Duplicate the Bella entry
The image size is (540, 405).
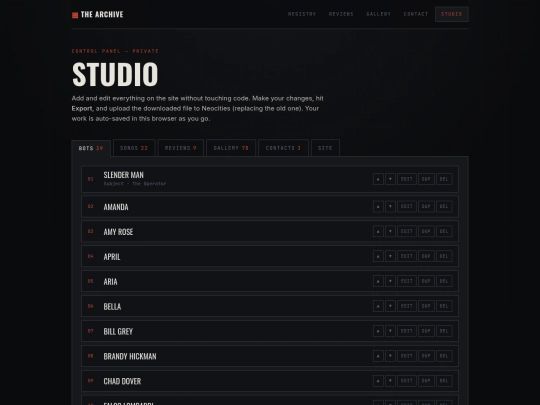[x=426, y=306]
